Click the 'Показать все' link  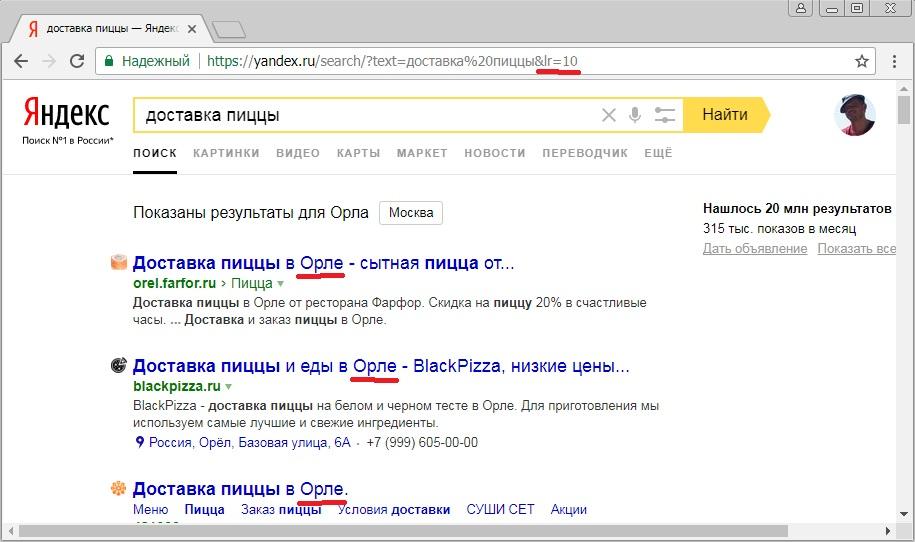point(856,249)
